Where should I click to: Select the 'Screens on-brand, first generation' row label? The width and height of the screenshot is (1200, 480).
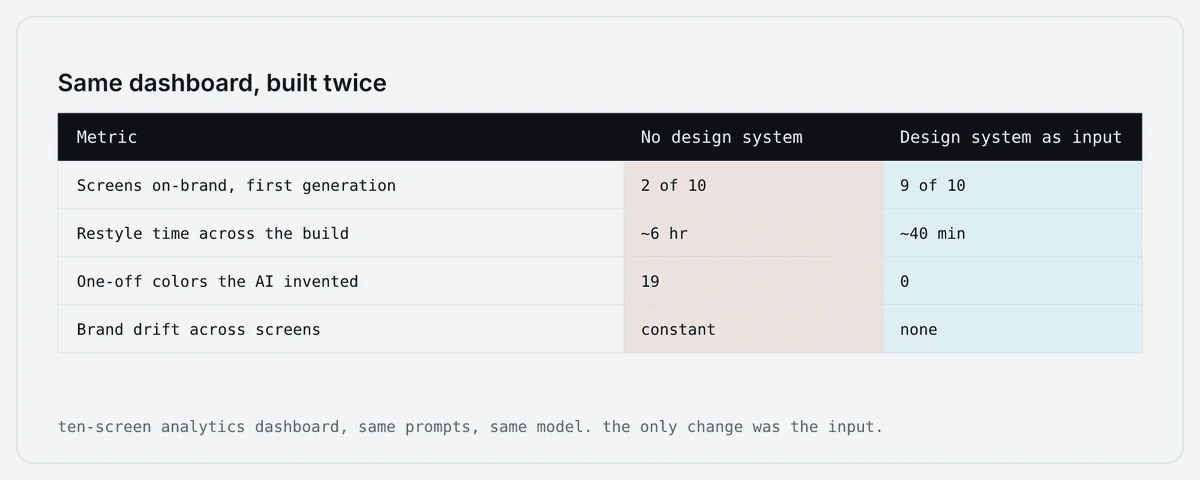[236, 185]
